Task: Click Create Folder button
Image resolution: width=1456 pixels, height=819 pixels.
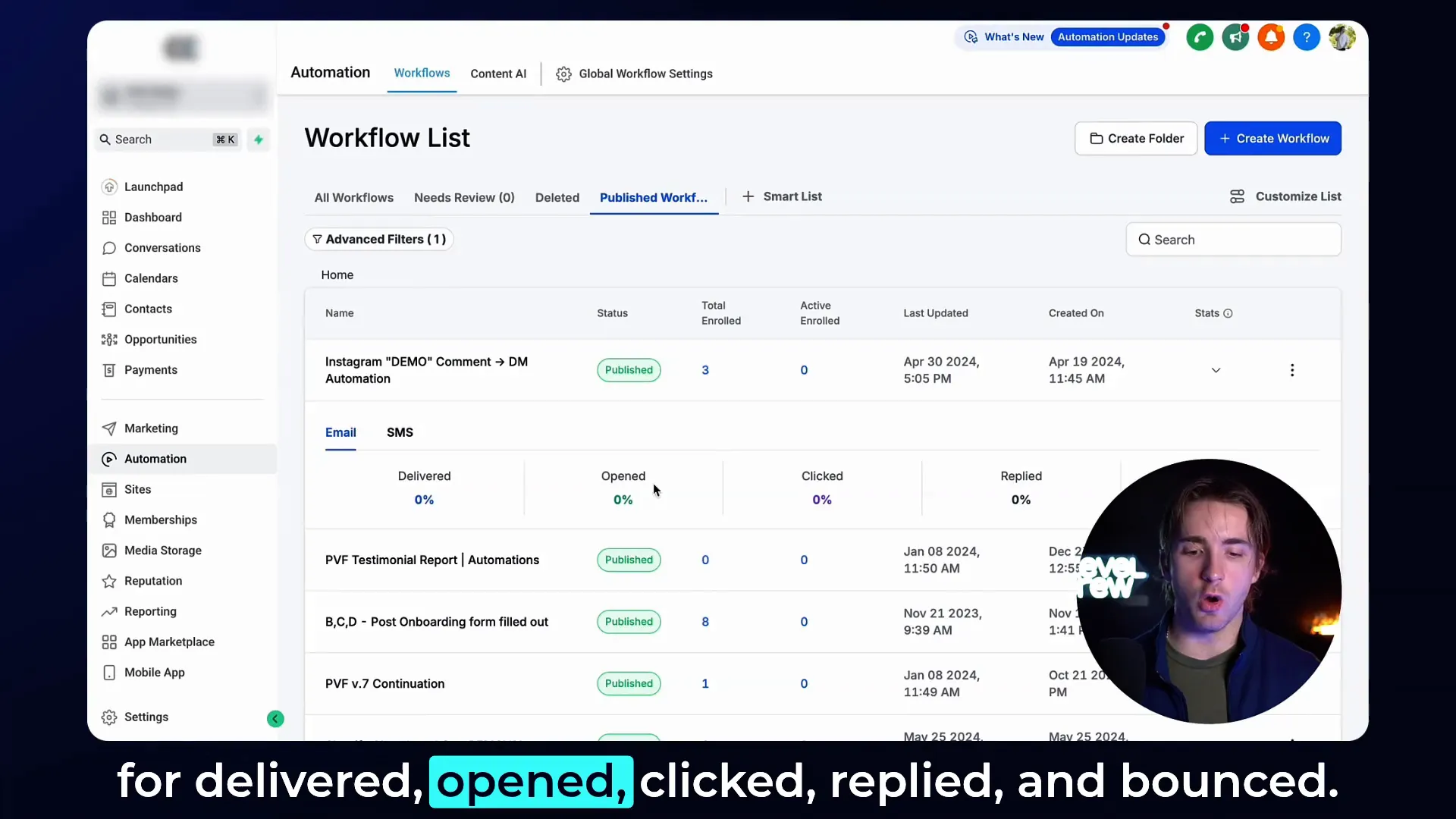Action: point(1136,139)
